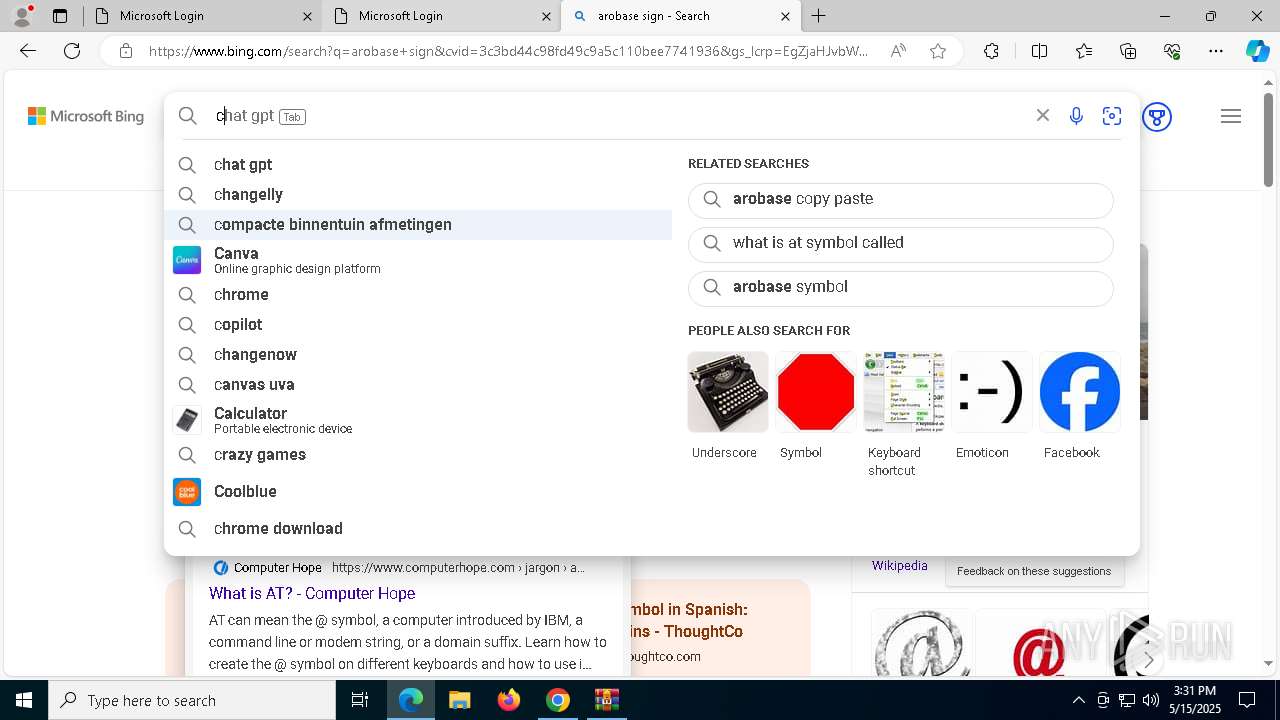Launch Chrome from taskbar
Viewport: 1280px width, 720px height.
tap(558, 700)
